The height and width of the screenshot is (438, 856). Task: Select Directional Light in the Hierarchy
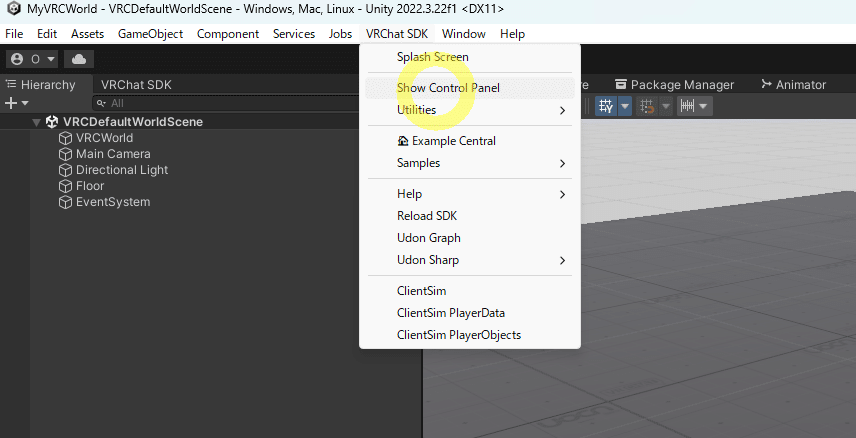pyautogui.click(x=122, y=170)
